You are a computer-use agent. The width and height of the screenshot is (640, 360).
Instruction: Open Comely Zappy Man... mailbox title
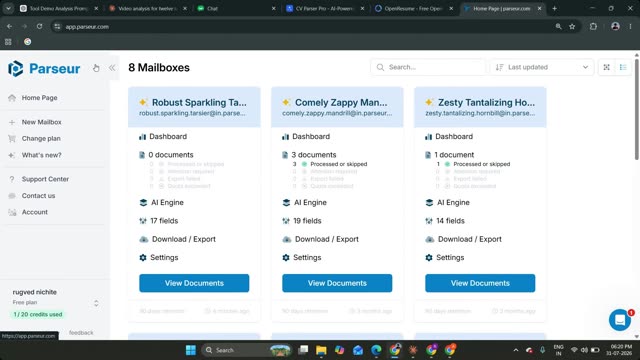tap(341, 102)
